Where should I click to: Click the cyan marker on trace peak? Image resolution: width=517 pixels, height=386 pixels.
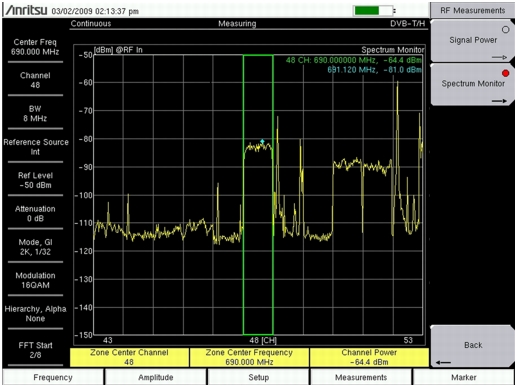262,141
